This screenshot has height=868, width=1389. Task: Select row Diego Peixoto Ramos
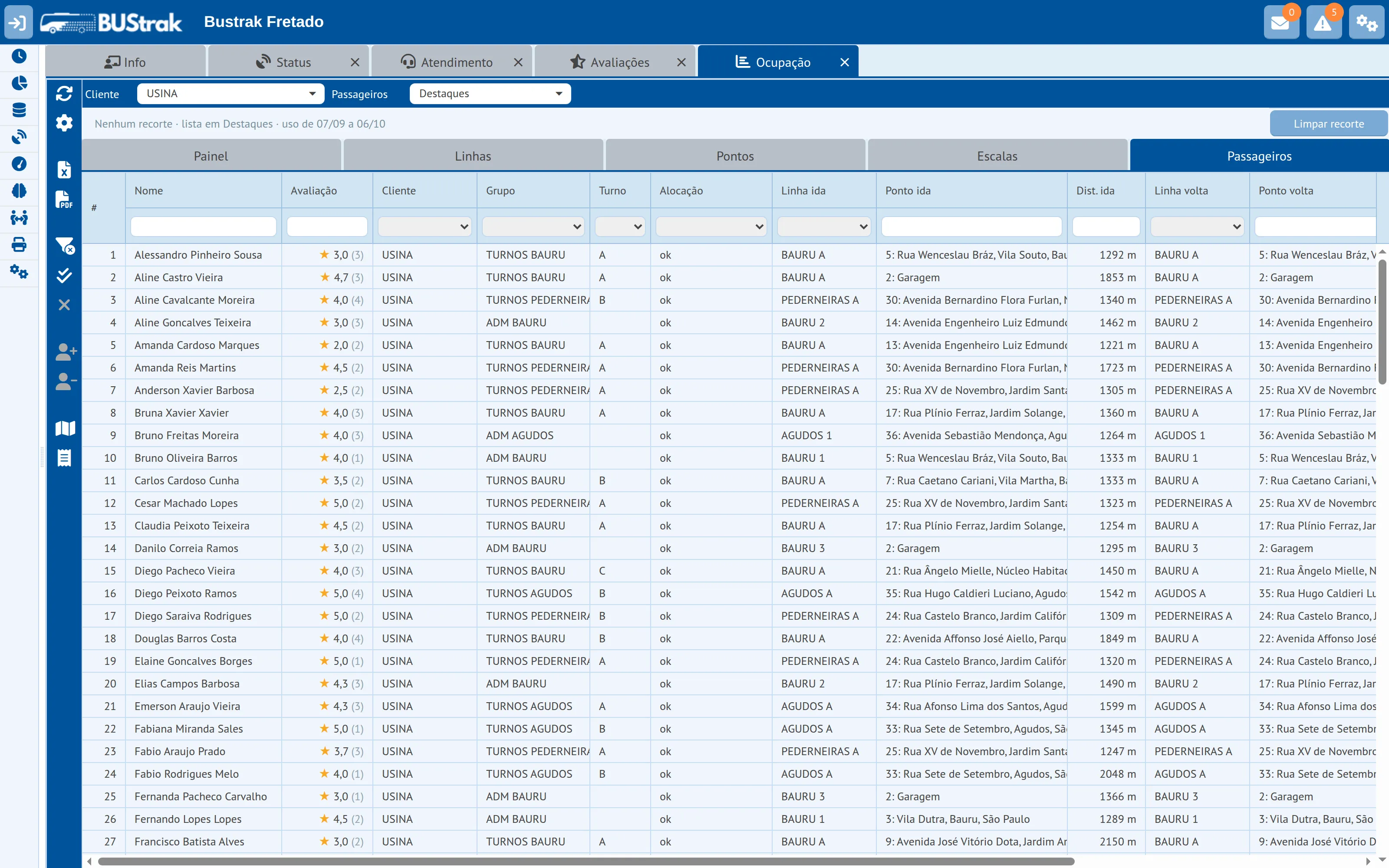tap(729, 593)
